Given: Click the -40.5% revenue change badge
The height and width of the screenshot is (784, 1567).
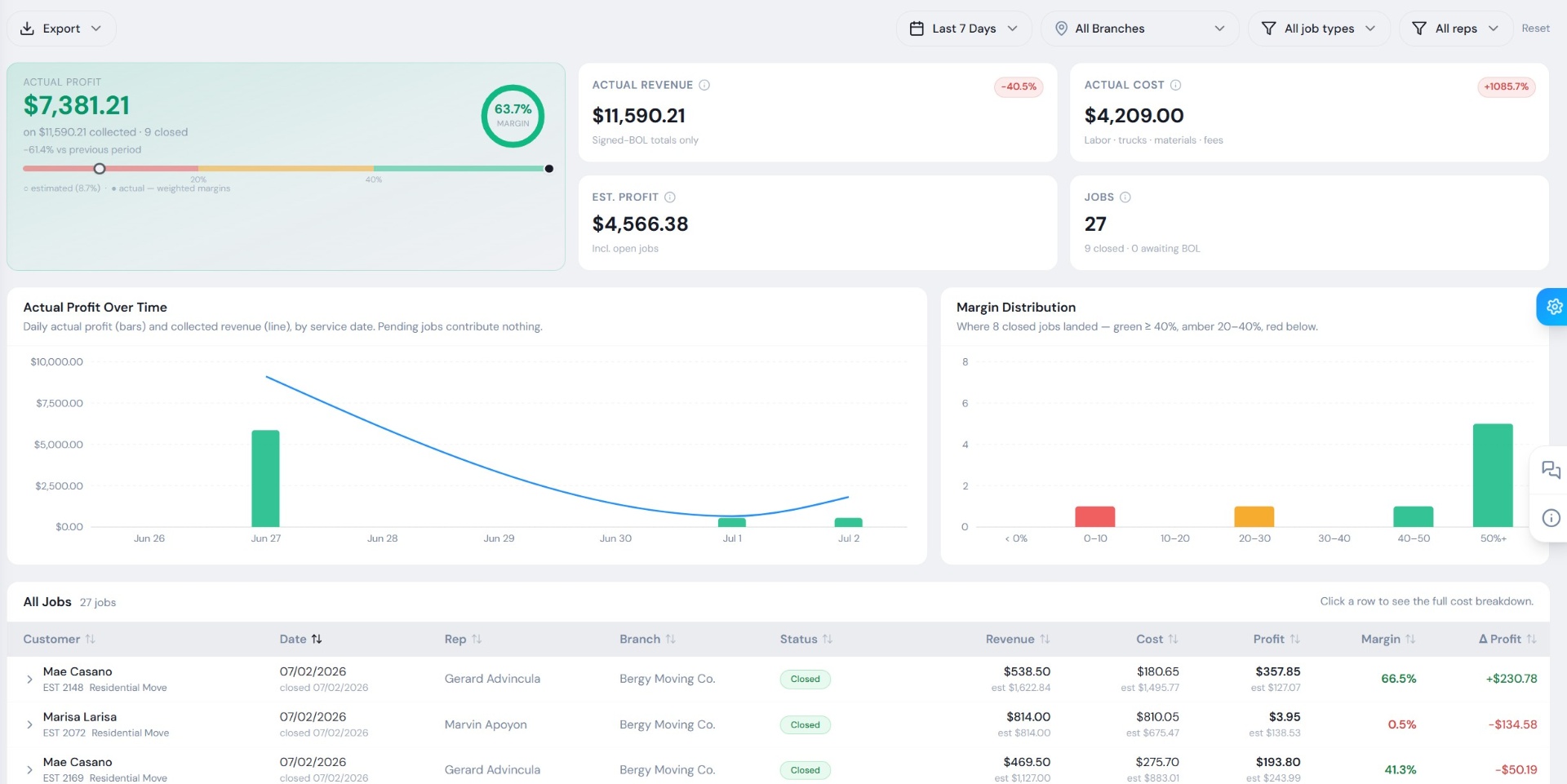Looking at the screenshot, I should [1019, 86].
